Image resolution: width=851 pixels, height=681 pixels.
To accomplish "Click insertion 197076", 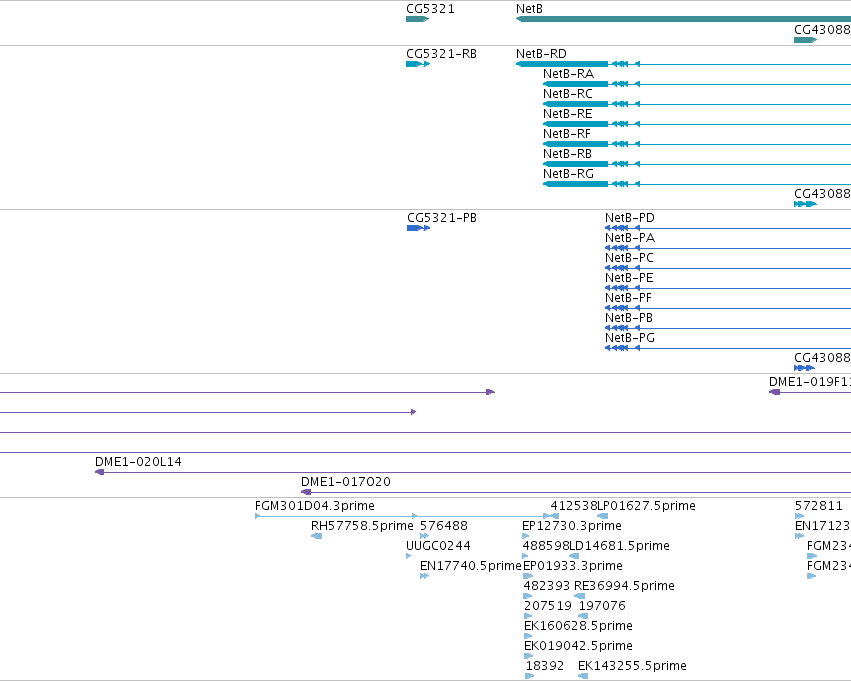I will tap(583, 616).
